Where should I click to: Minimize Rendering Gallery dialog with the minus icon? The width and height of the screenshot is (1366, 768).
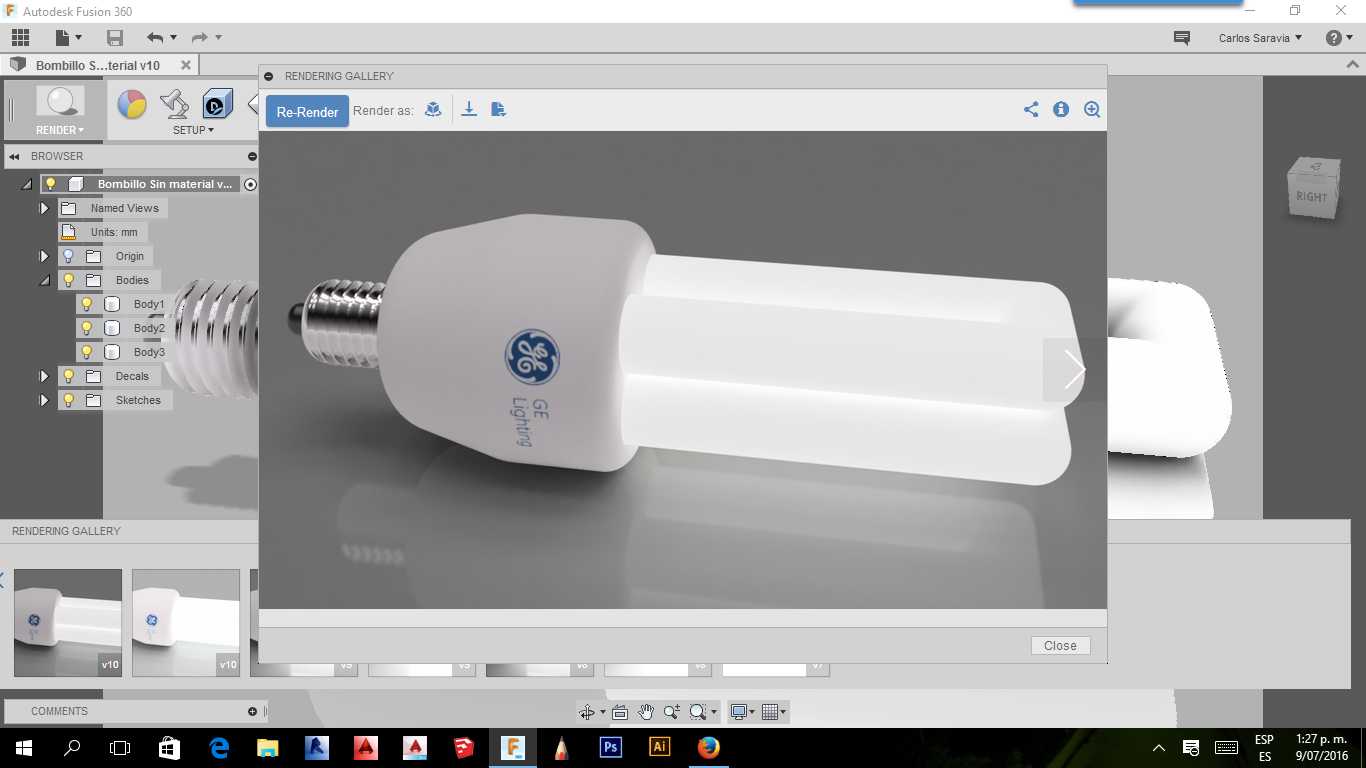coord(268,76)
